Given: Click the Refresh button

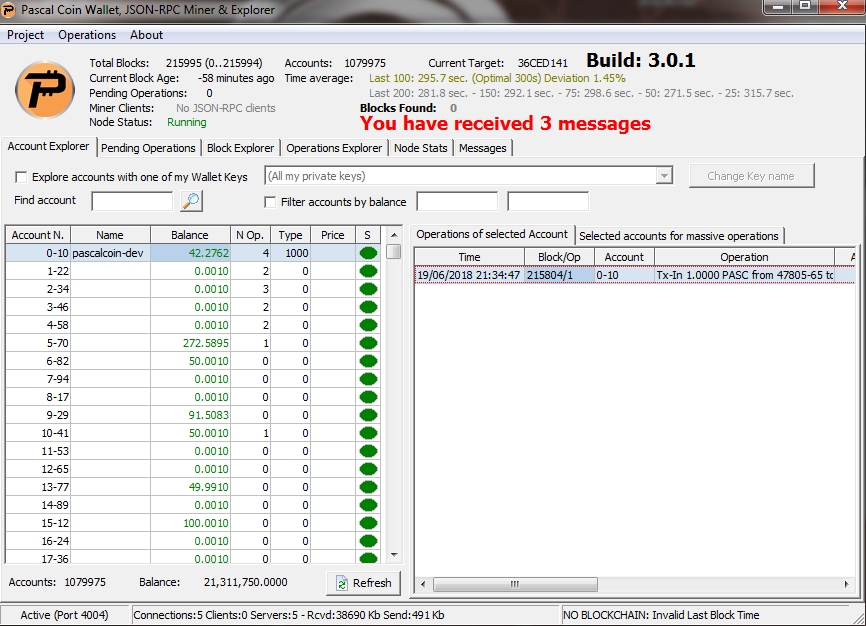Looking at the screenshot, I should pyautogui.click(x=363, y=583).
